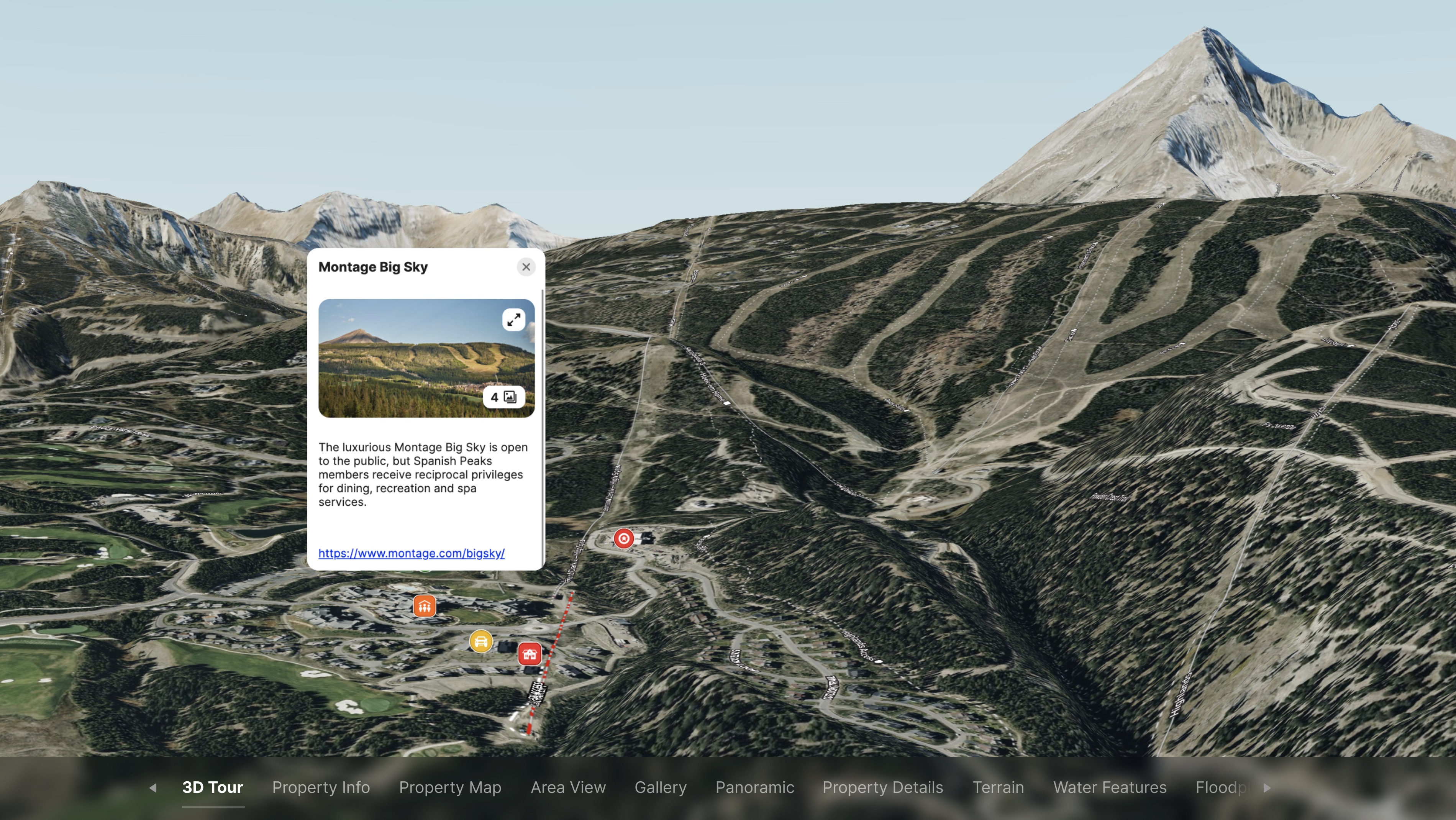Click the Montage Big Sky mountain photo

tap(426, 358)
